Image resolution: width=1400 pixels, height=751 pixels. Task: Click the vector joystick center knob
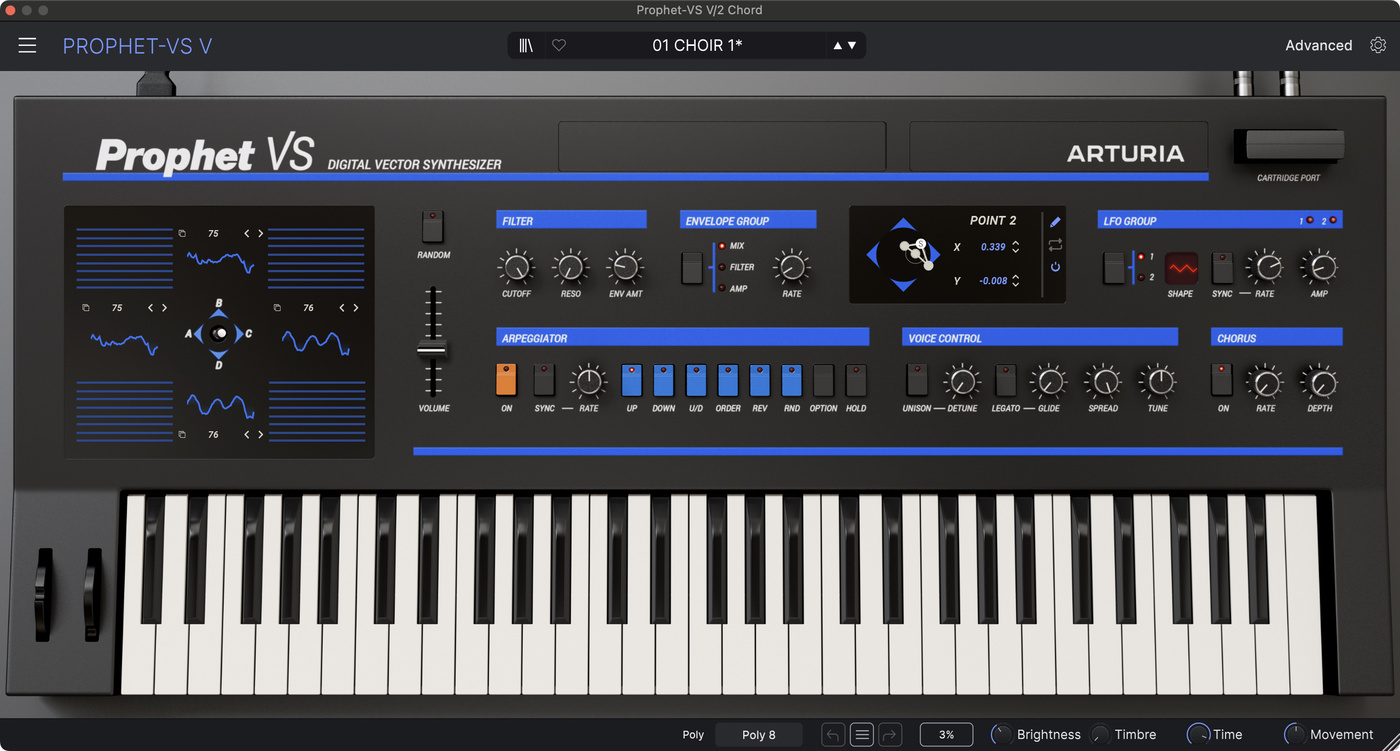(x=219, y=334)
